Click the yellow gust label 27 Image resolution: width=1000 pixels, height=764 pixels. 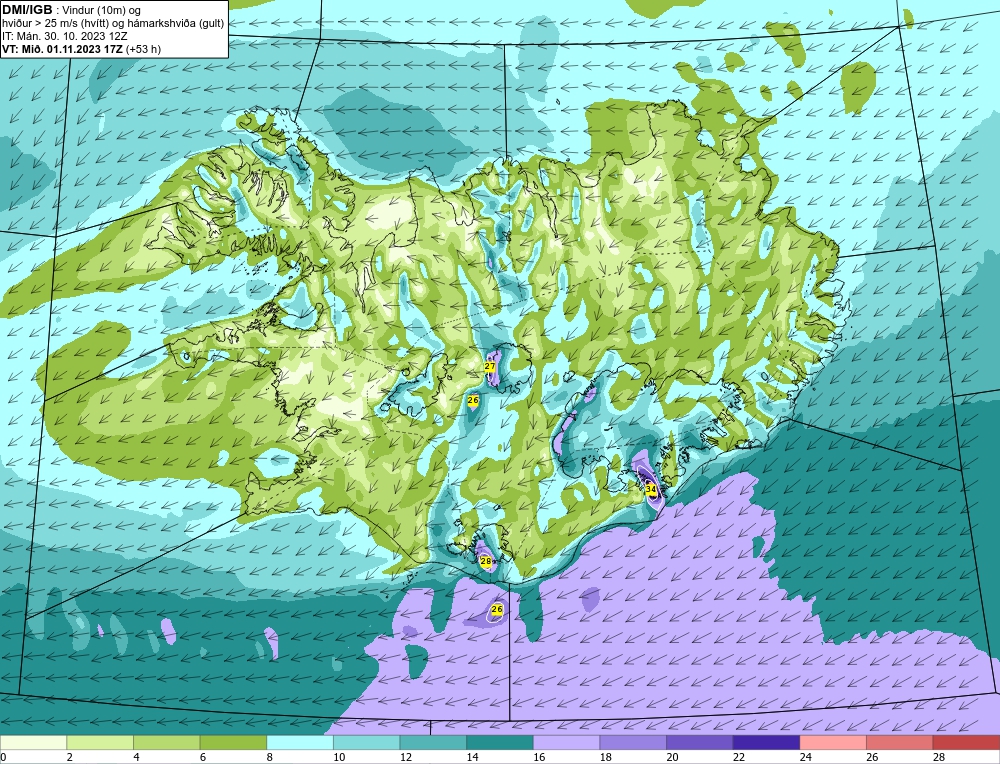pyautogui.click(x=490, y=367)
